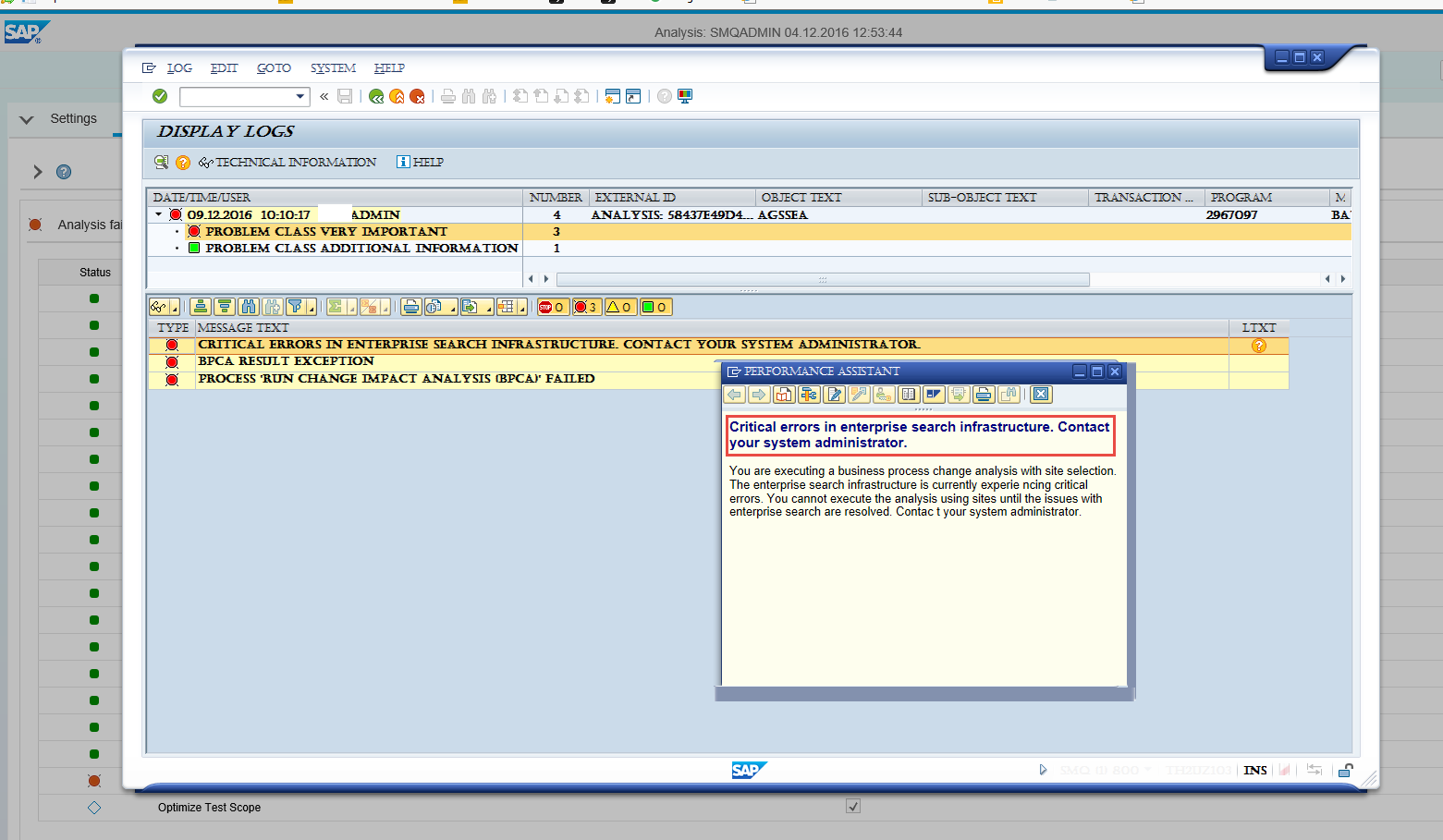Toggle the stop messages filter showing 0
Image resolution: width=1443 pixels, height=840 pixels.
point(552,307)
